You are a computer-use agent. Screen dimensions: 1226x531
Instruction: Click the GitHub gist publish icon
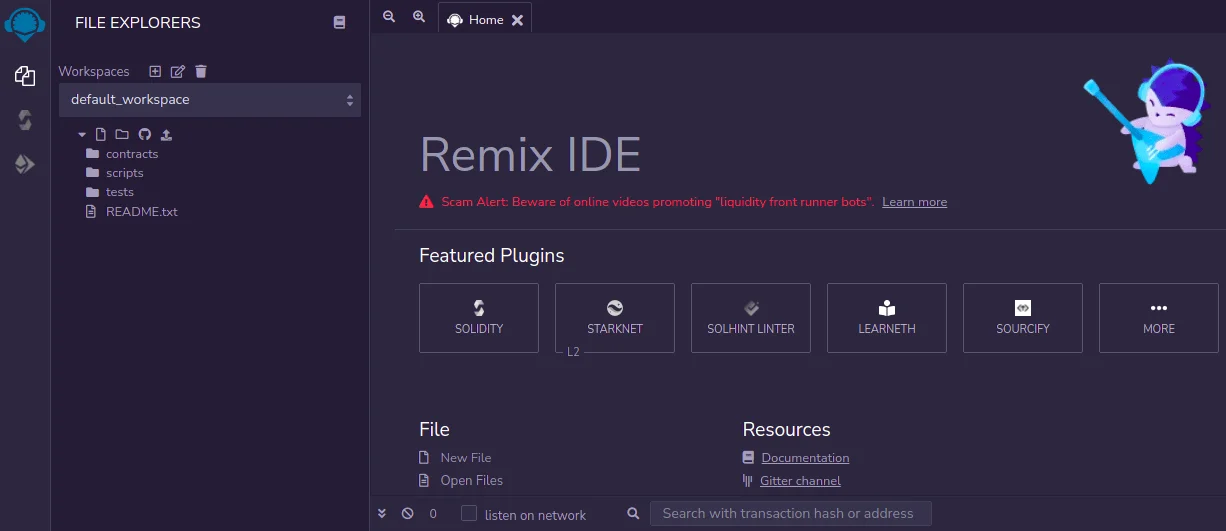pyautogui.click(x=144, y=134)
